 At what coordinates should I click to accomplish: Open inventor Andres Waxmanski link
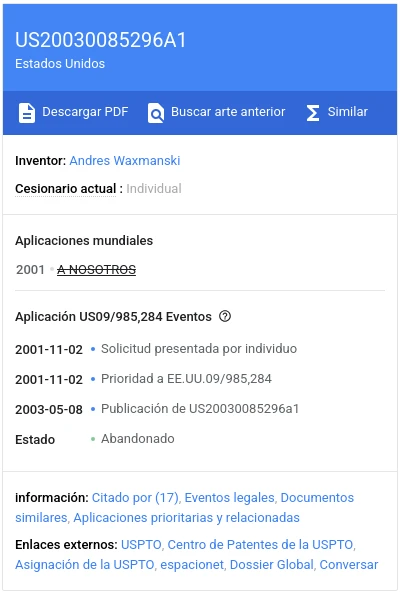tap(124, 161)
